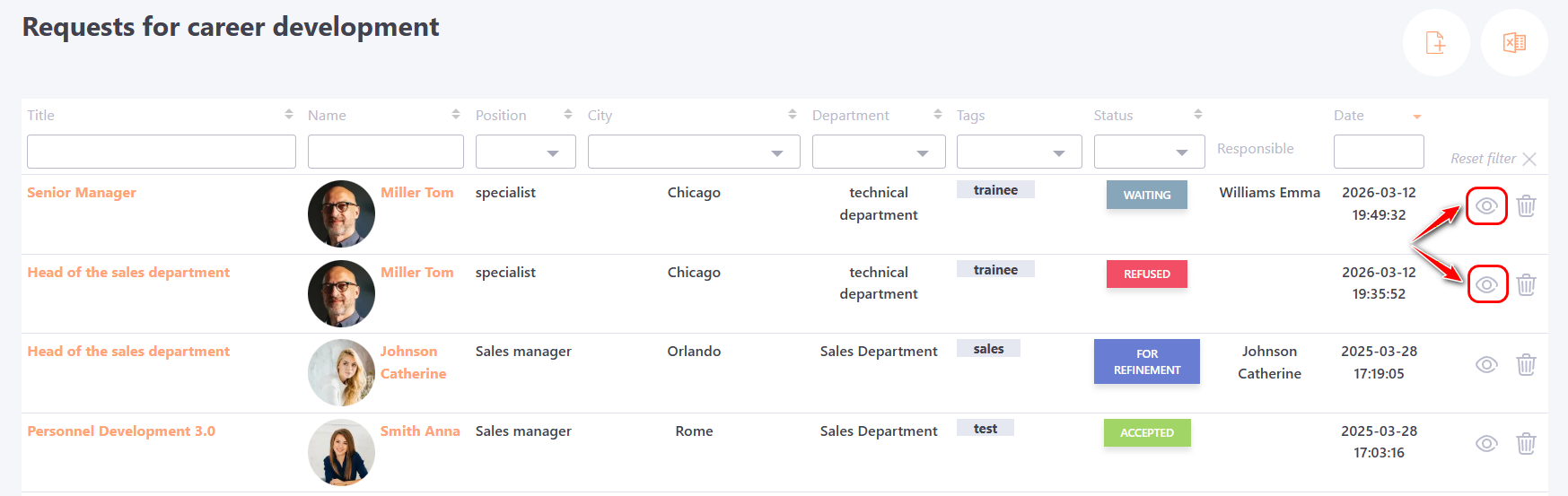
Task: Click trash icon for Johnson Catherine's request
Action: tap(1526, 365)
